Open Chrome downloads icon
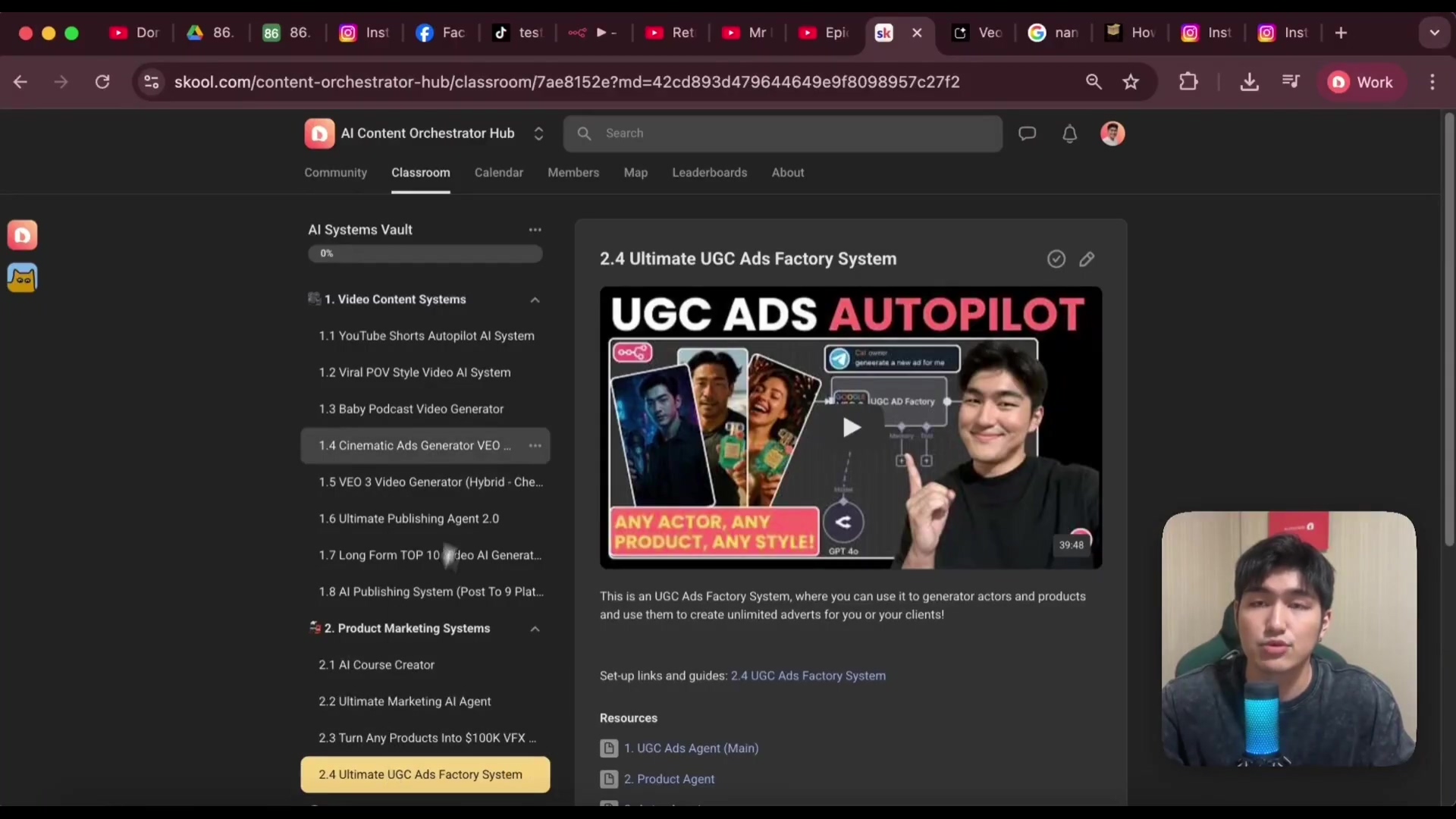Viewport: 1456px width, 819px height. [x=1249, y=82]
